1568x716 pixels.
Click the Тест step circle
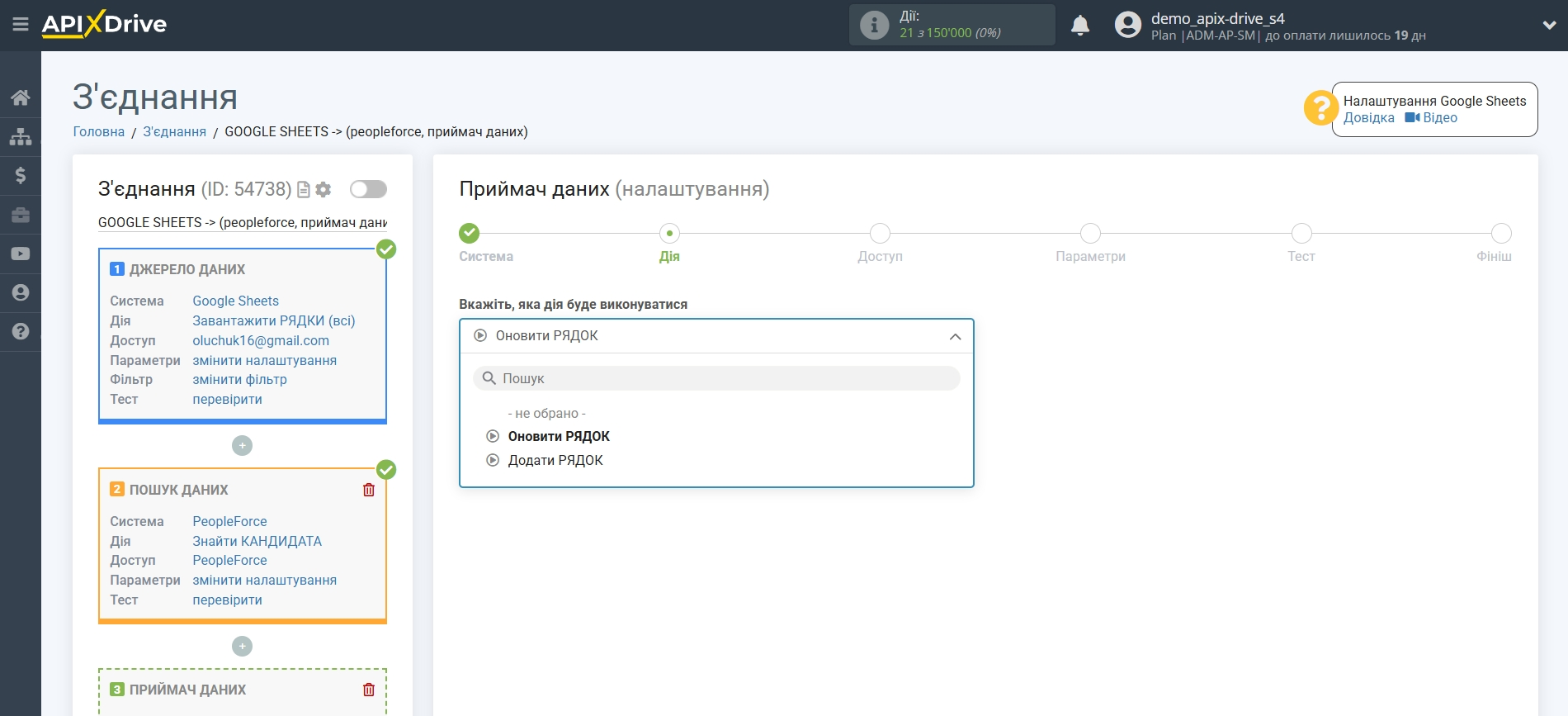click(x=1301, y=233)
